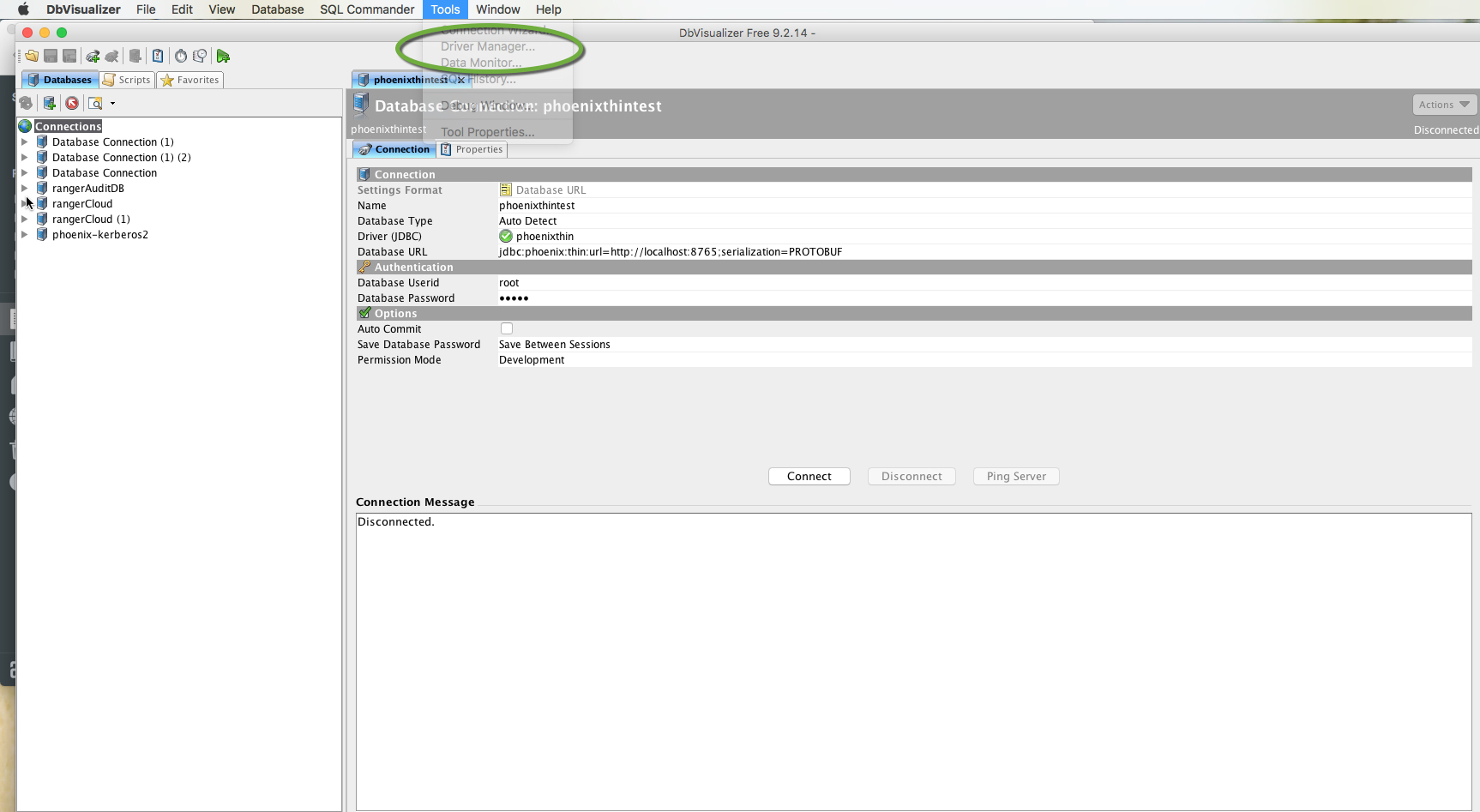Create a database connection from the Databases panel icon
This screenshot has width=1480, height=812.
coord(49,103)
